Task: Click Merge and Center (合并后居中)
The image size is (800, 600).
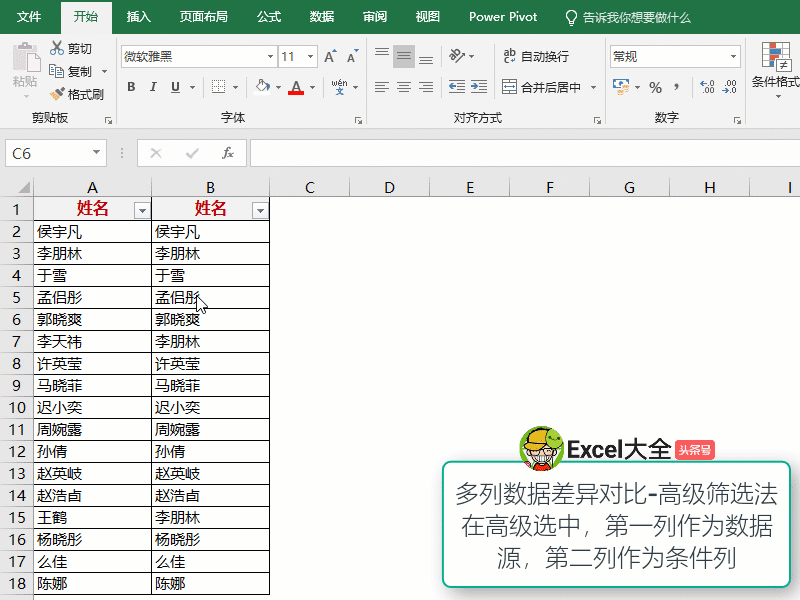Action: click(x=541, y=87)
